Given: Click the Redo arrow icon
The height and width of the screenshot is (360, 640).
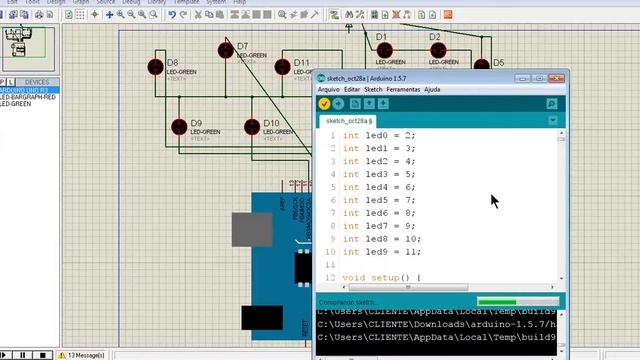Looking at the screenshot, I should point(183,15).
